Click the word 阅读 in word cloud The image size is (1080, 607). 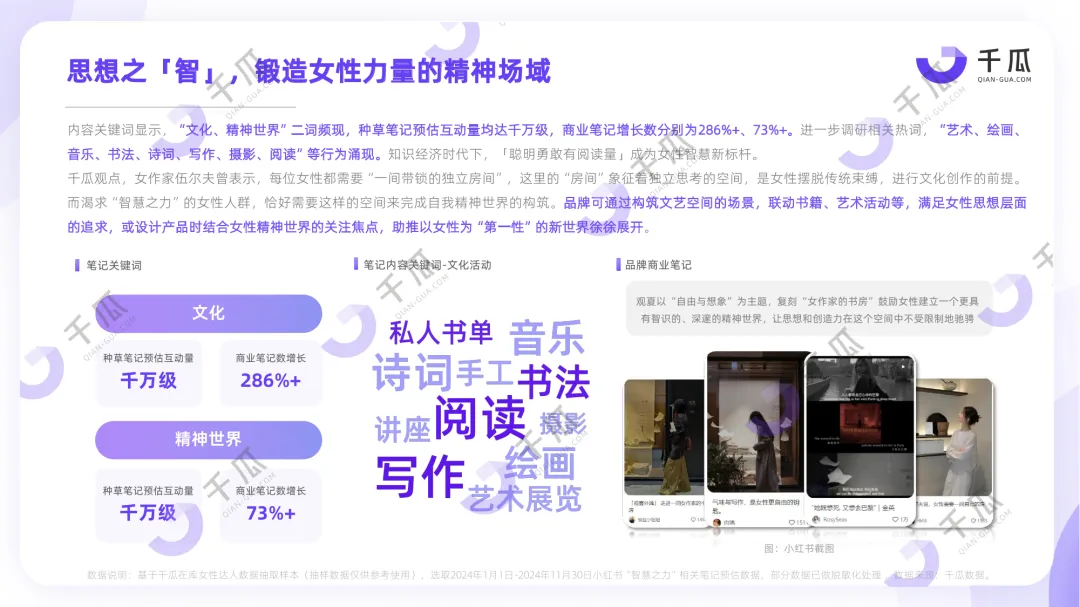480,418
